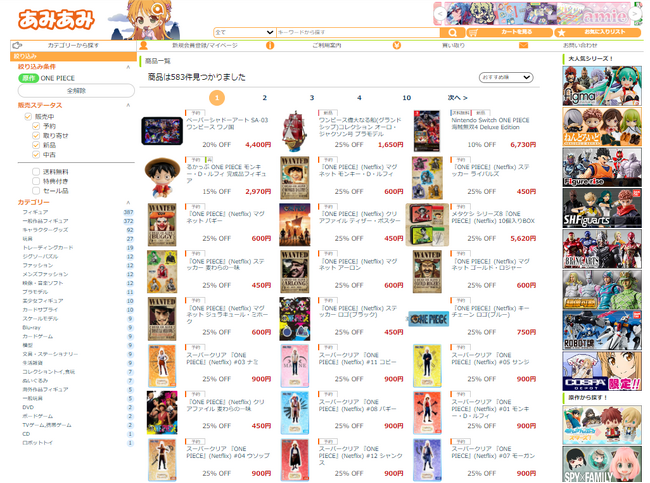This screenshot has width=650, height=483.
Task: Click the 全解除 clear filters button
Action: pos(76,90)
